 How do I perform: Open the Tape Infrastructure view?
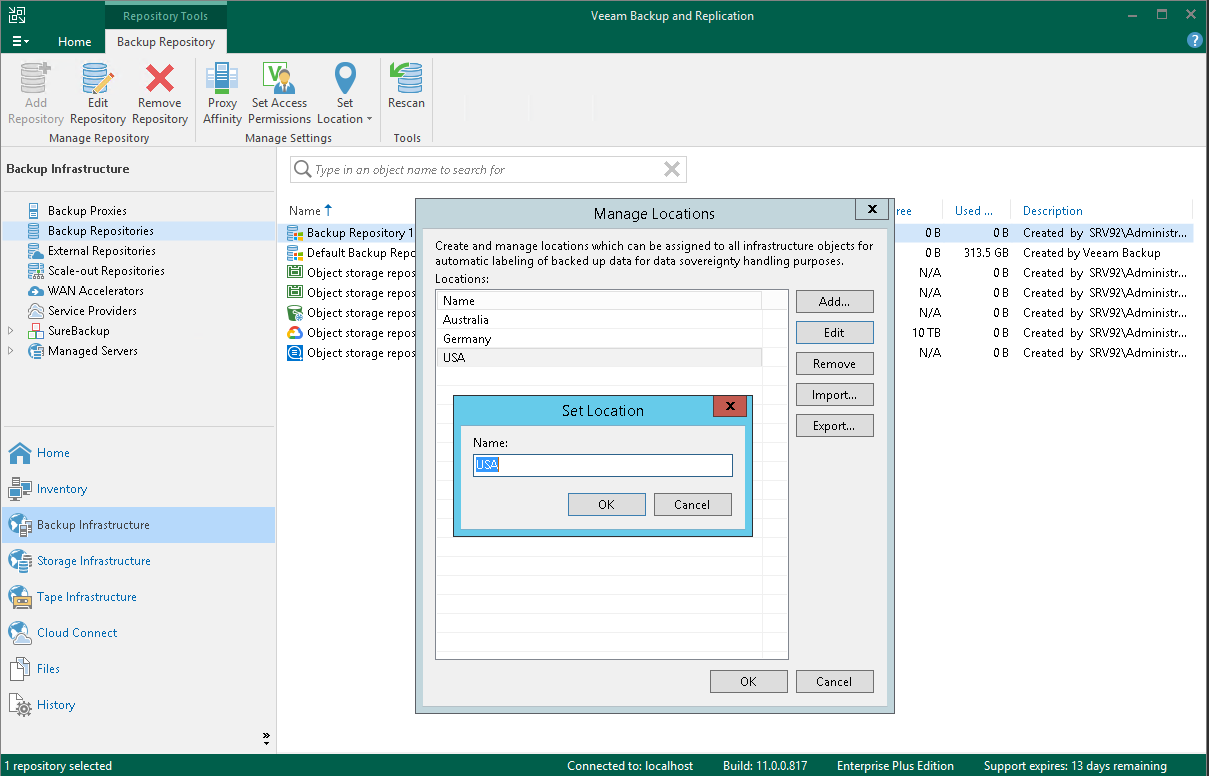point(86,597)
